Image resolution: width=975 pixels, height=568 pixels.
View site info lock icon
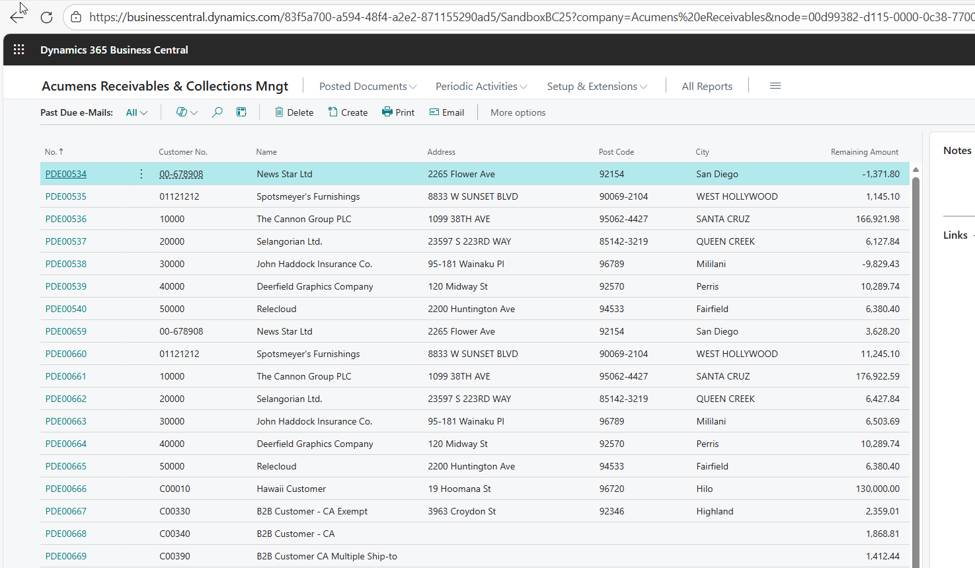tap(76, 17)
